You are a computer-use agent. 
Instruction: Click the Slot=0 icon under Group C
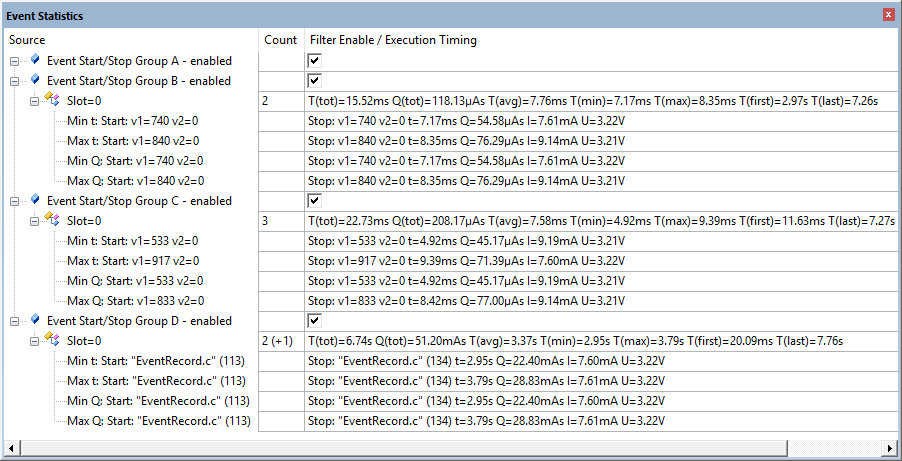pyautogui.click(x=52, y=220)
